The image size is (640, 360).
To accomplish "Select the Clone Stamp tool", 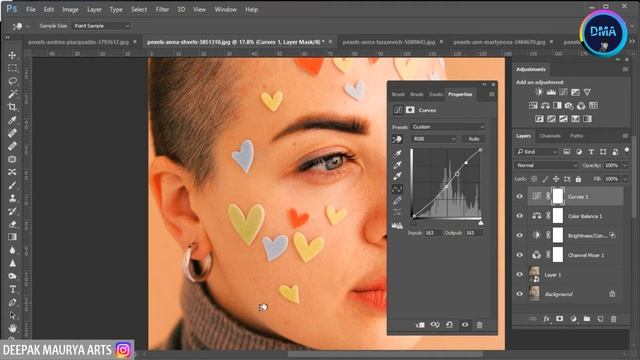I will (x=12, y=198).
